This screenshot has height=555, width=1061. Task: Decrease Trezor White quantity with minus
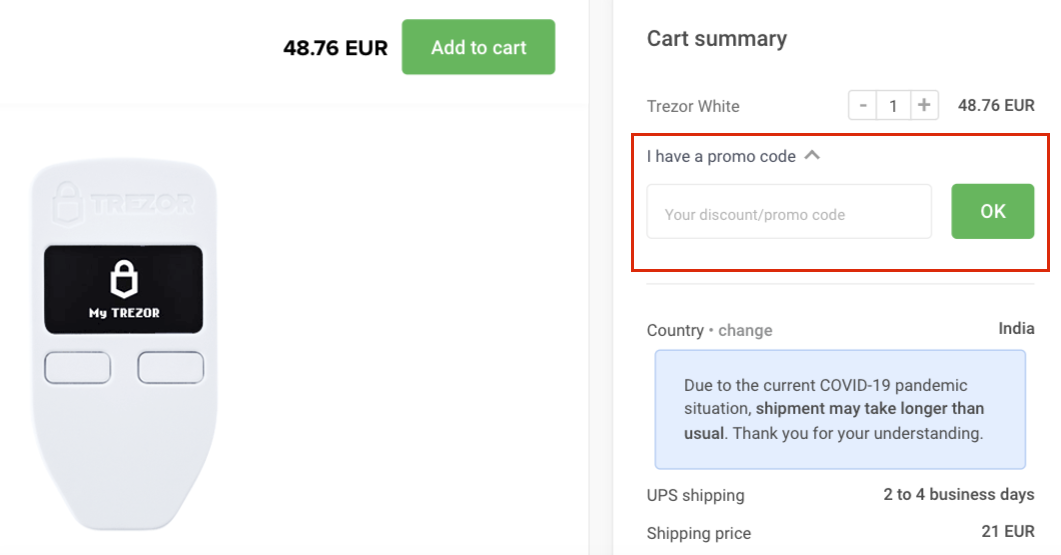[863, 106]
